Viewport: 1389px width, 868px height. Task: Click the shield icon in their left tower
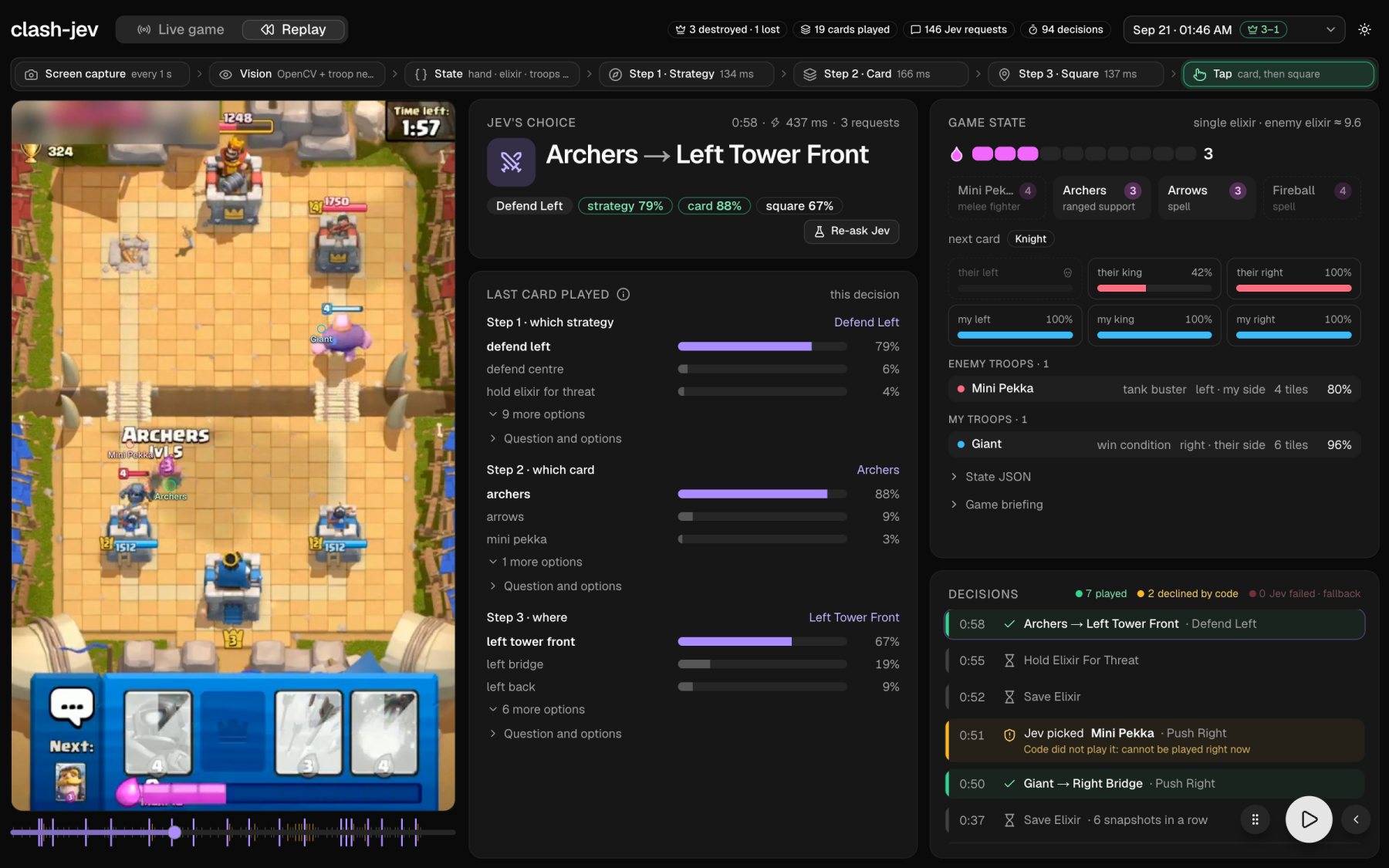point(1067,272)
